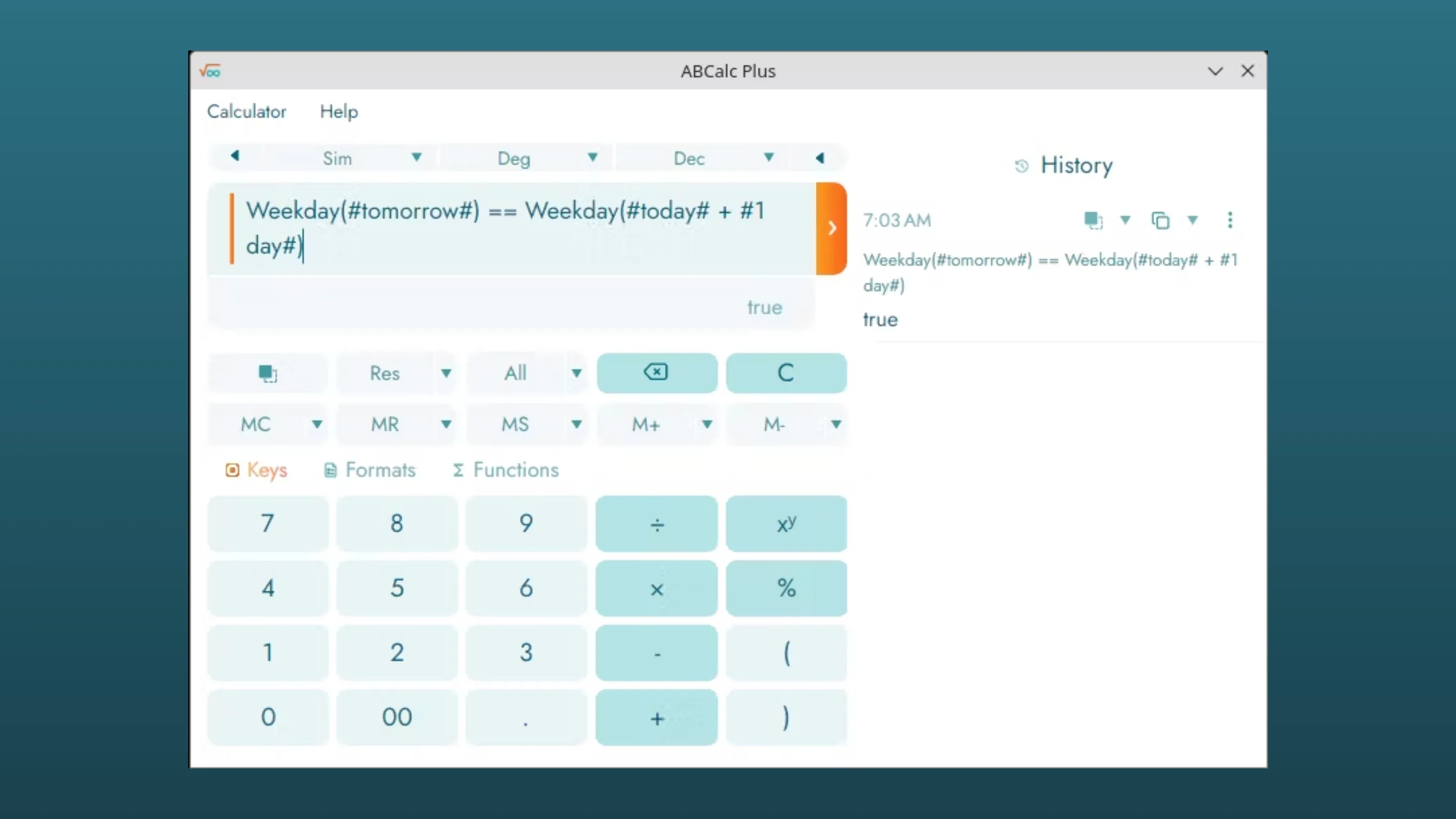Click inside the expression input field
This screenshot has width=1456, height=819.
(x=512, y=229)
